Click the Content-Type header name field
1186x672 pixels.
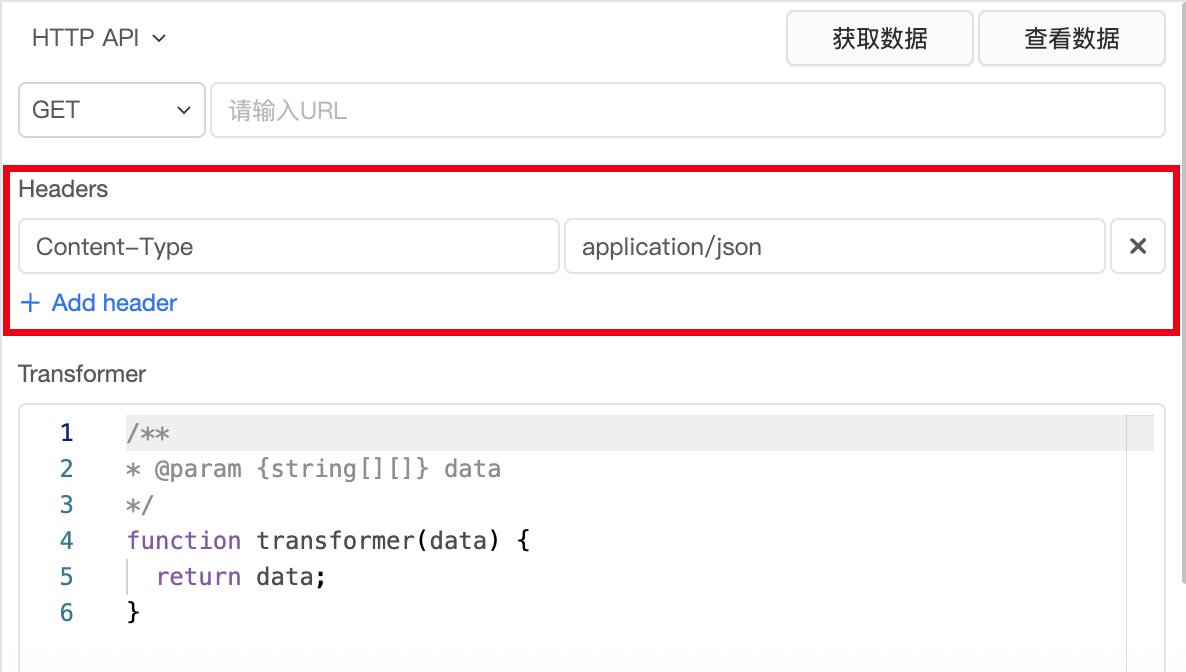click(x=288, y=246)
